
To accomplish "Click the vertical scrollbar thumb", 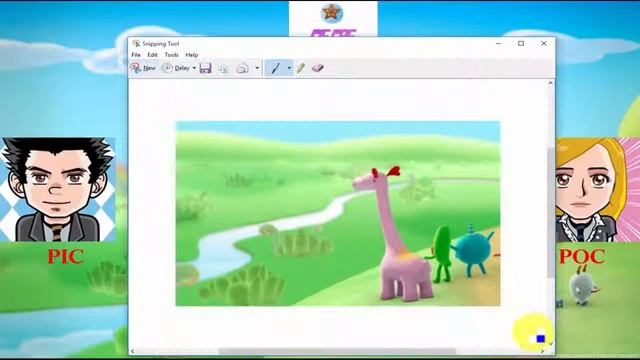I will click(550, 213).
